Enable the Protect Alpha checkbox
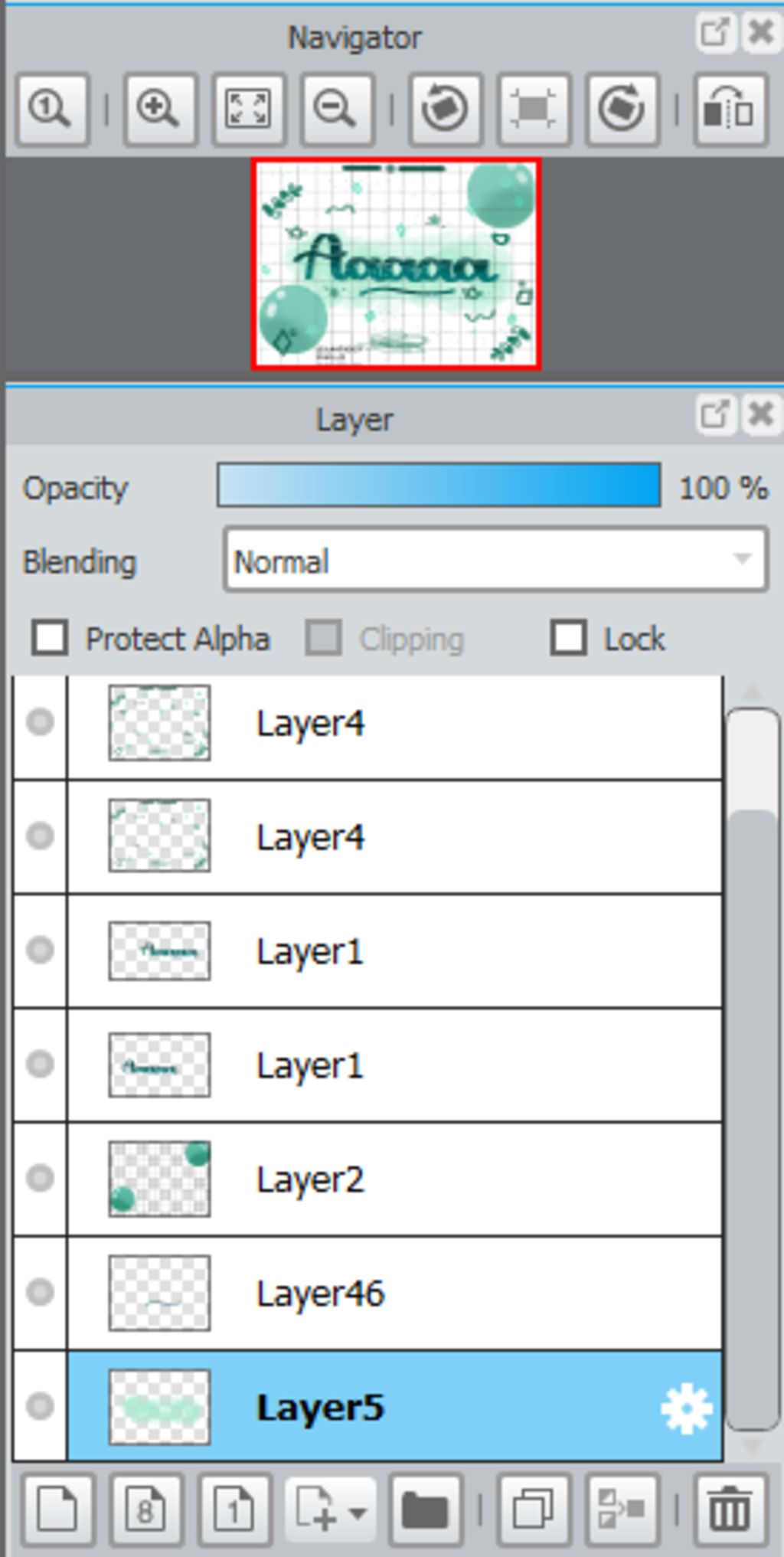This screenshot has height=1557, width=784. pyautogui.click(x=50, y=638)
